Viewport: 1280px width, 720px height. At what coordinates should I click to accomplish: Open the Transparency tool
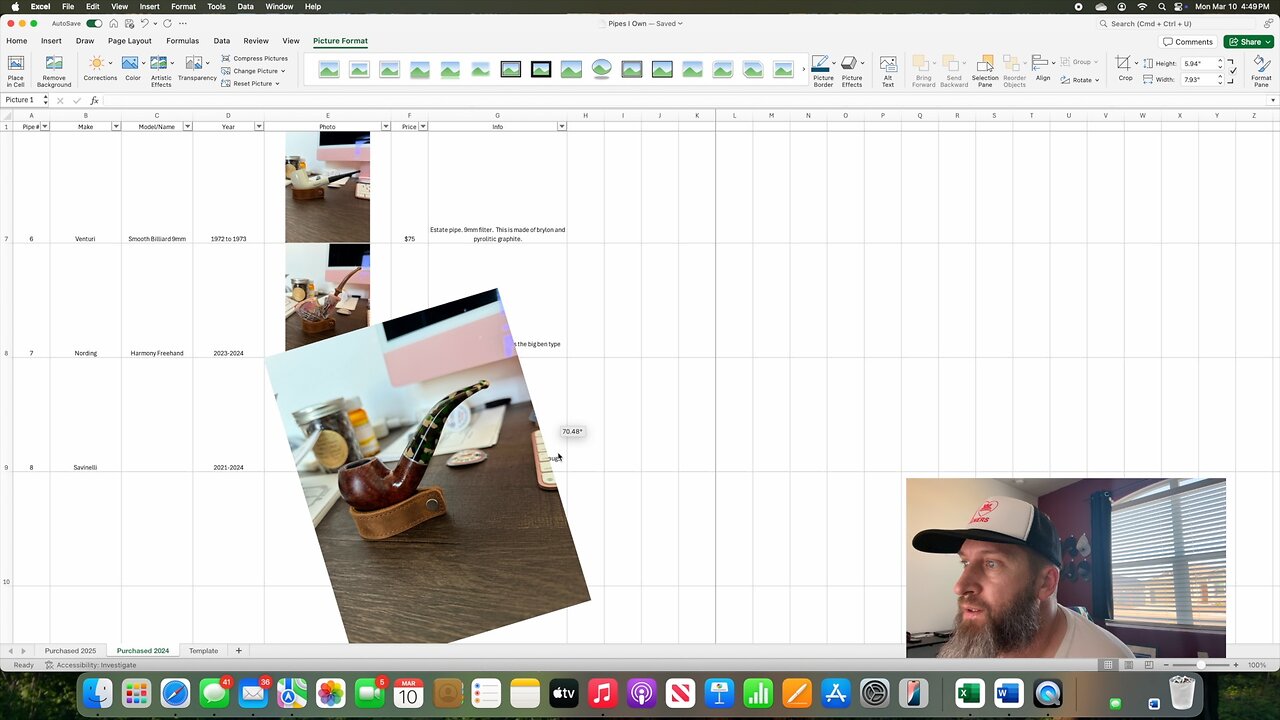point(197,69)
